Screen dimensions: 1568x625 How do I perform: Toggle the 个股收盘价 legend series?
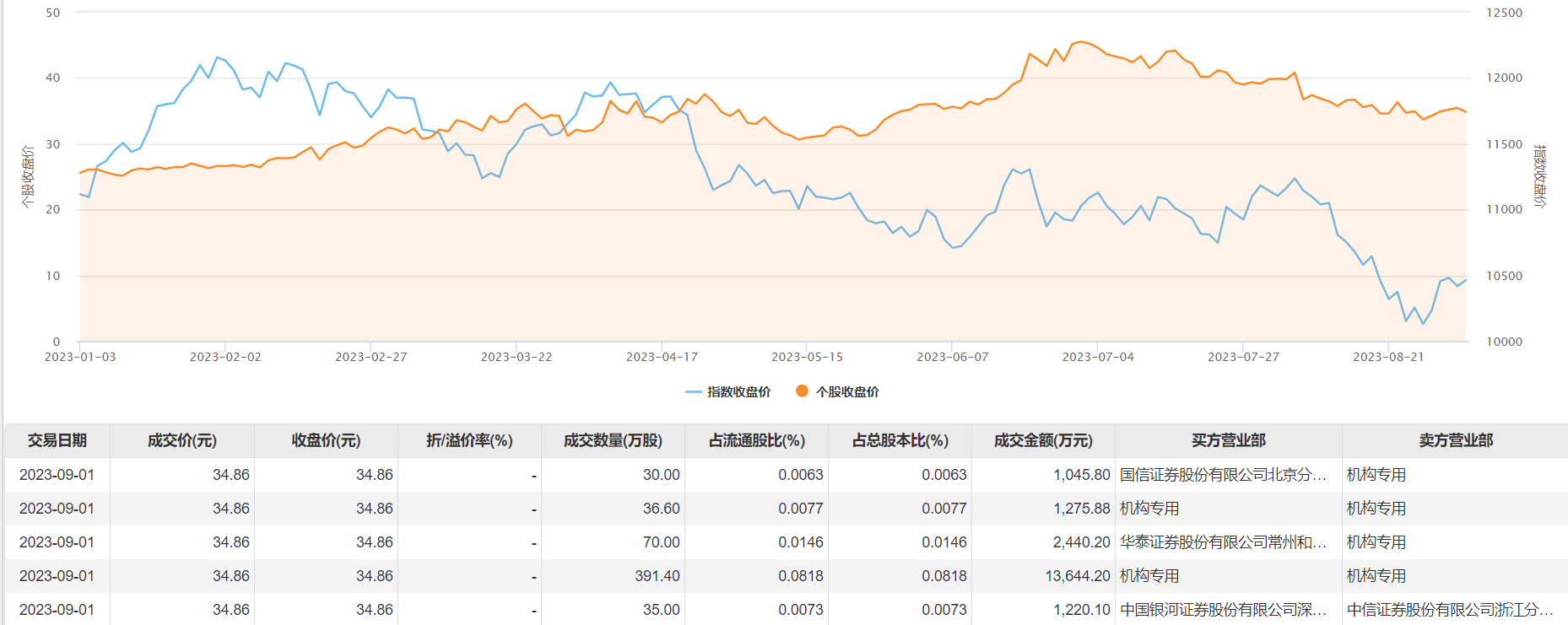point(847,391)
